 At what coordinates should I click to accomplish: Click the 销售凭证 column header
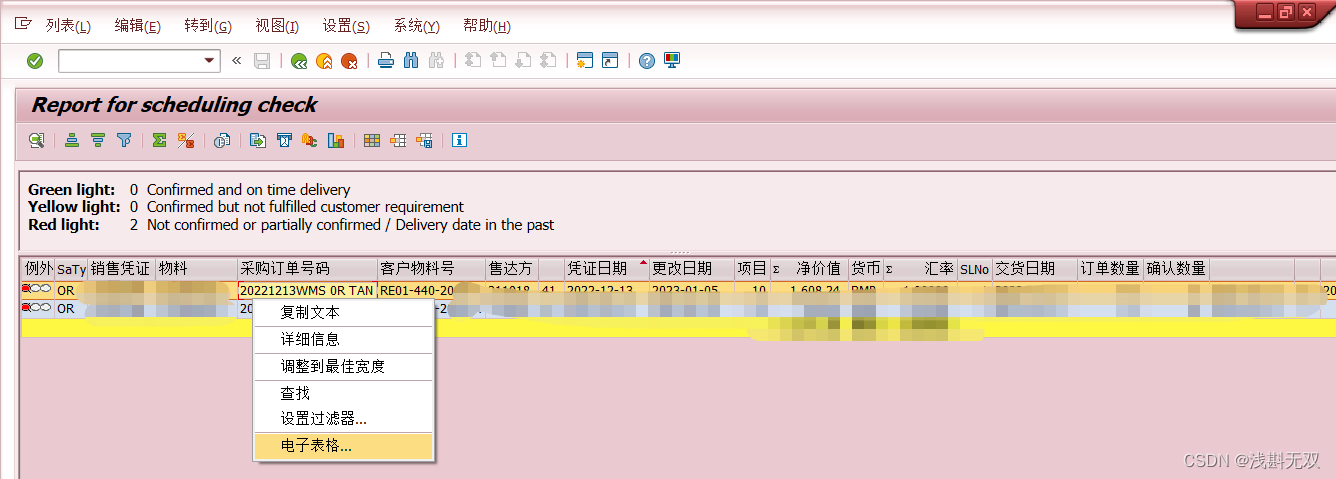coord(121,269)
